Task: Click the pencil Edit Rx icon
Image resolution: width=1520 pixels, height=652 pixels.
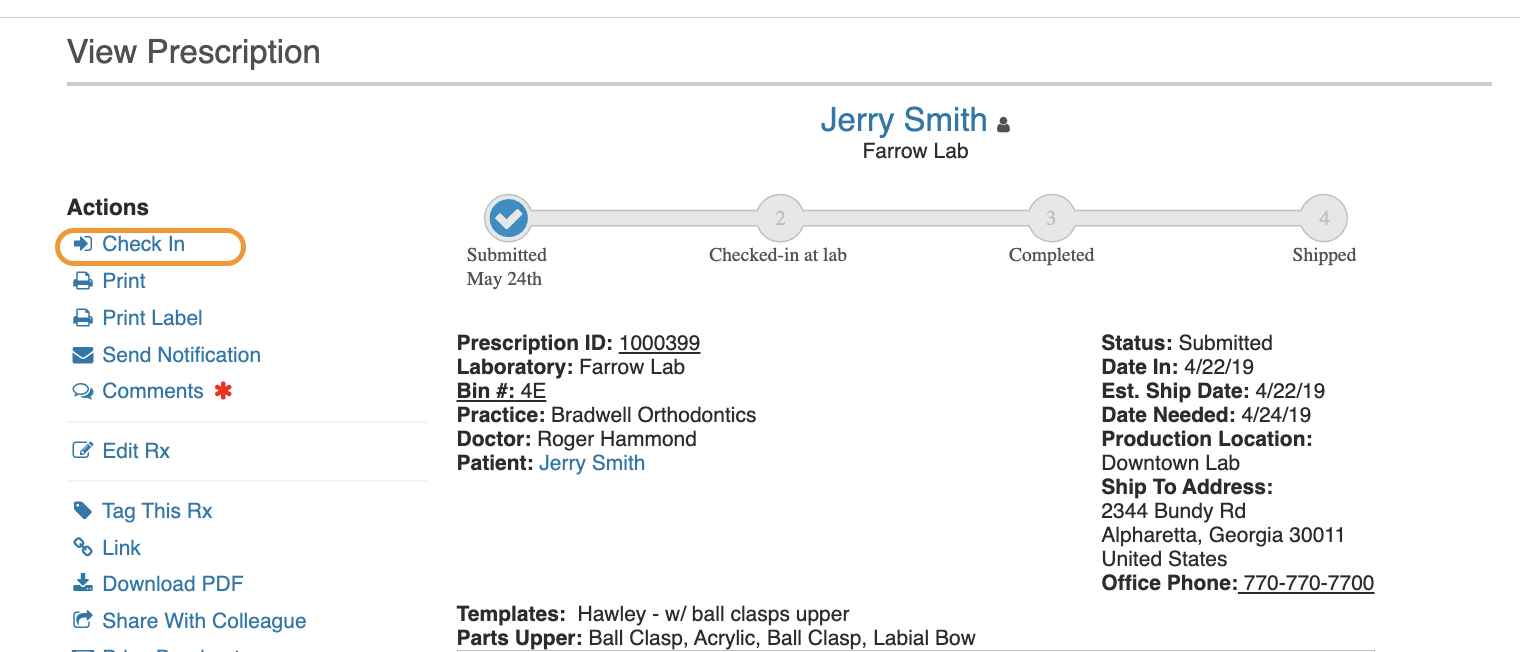Action: click(83, 450)
